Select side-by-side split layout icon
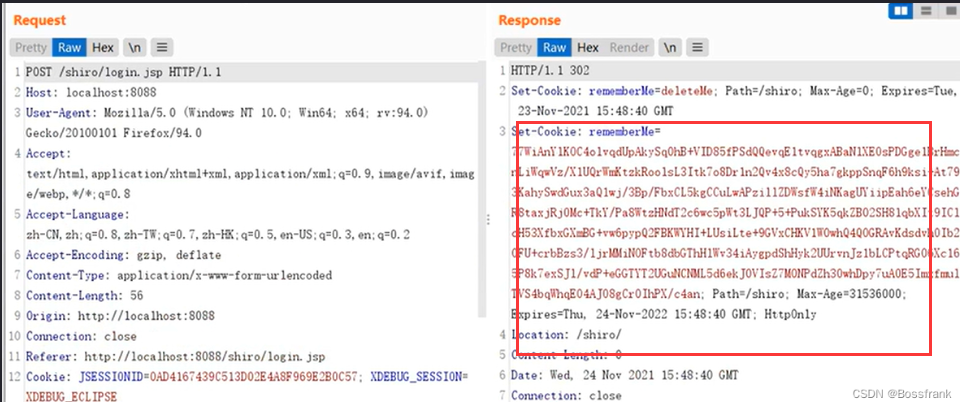Image resolution: width=960 pixels, height=402 pixels. 900,11
